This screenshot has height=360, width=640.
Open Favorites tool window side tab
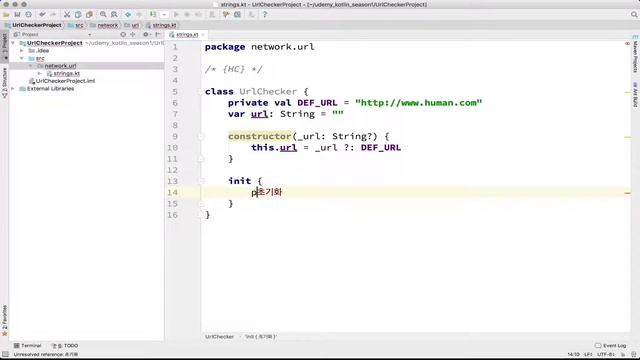(4, 321)
